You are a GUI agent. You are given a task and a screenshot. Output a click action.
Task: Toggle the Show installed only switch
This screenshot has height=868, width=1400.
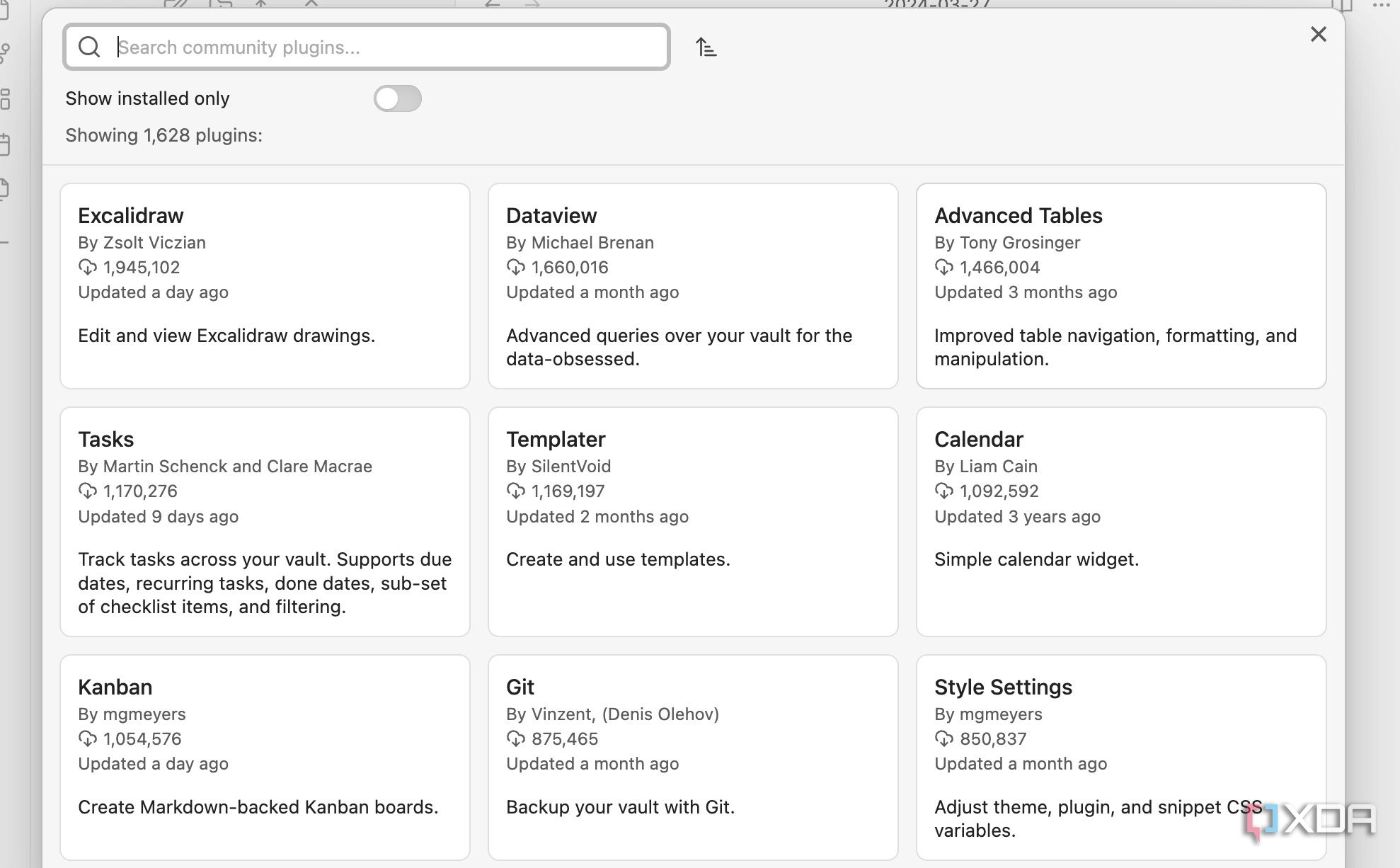[x=398, y=98]
